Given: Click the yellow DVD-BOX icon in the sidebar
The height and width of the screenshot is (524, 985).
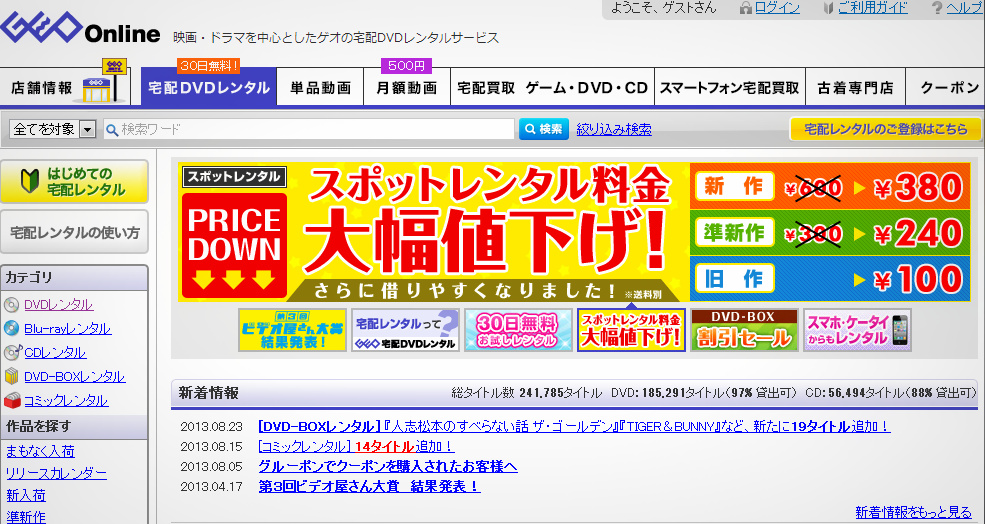Looking at the screenshot, I should click(11, 377).
